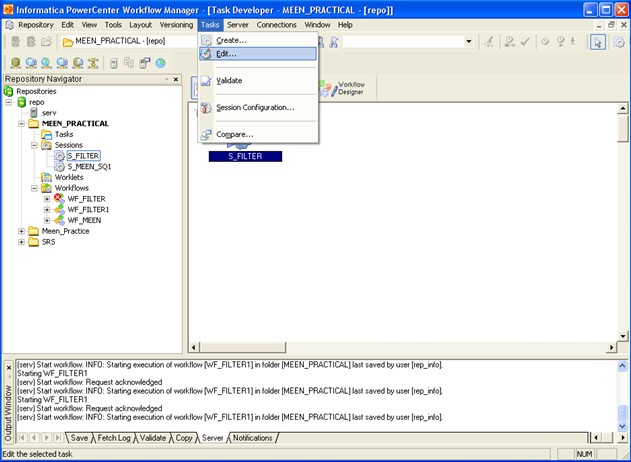The height and width of the screenshot is (462, 631).
Task: Expand the SRS folder
Action: click(21, 242)
